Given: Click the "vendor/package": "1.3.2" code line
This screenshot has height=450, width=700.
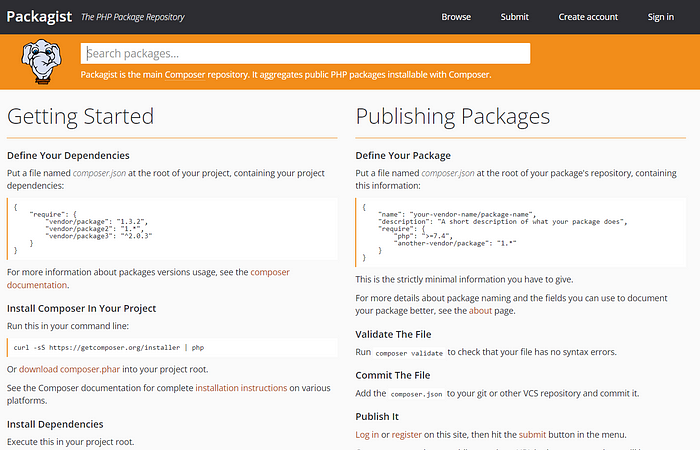Looking at the screenshot, I should point(96,221).
